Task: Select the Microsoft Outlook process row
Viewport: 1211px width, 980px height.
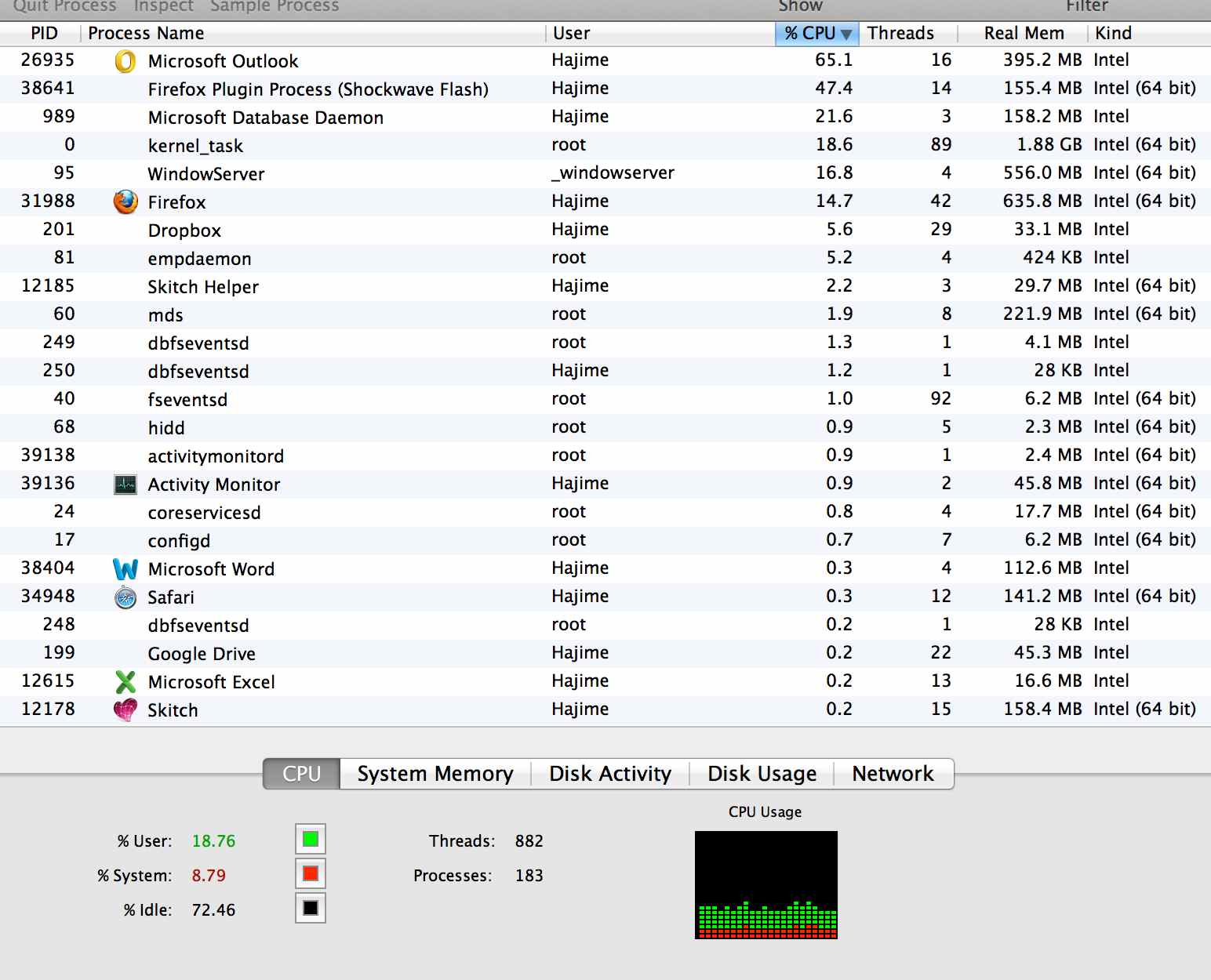Action: tap(605, 60)
